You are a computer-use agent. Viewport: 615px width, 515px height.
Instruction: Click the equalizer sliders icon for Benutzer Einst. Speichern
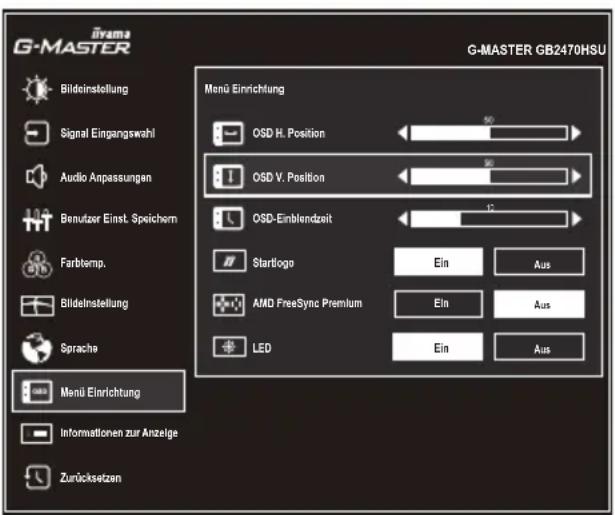(37, 220)
